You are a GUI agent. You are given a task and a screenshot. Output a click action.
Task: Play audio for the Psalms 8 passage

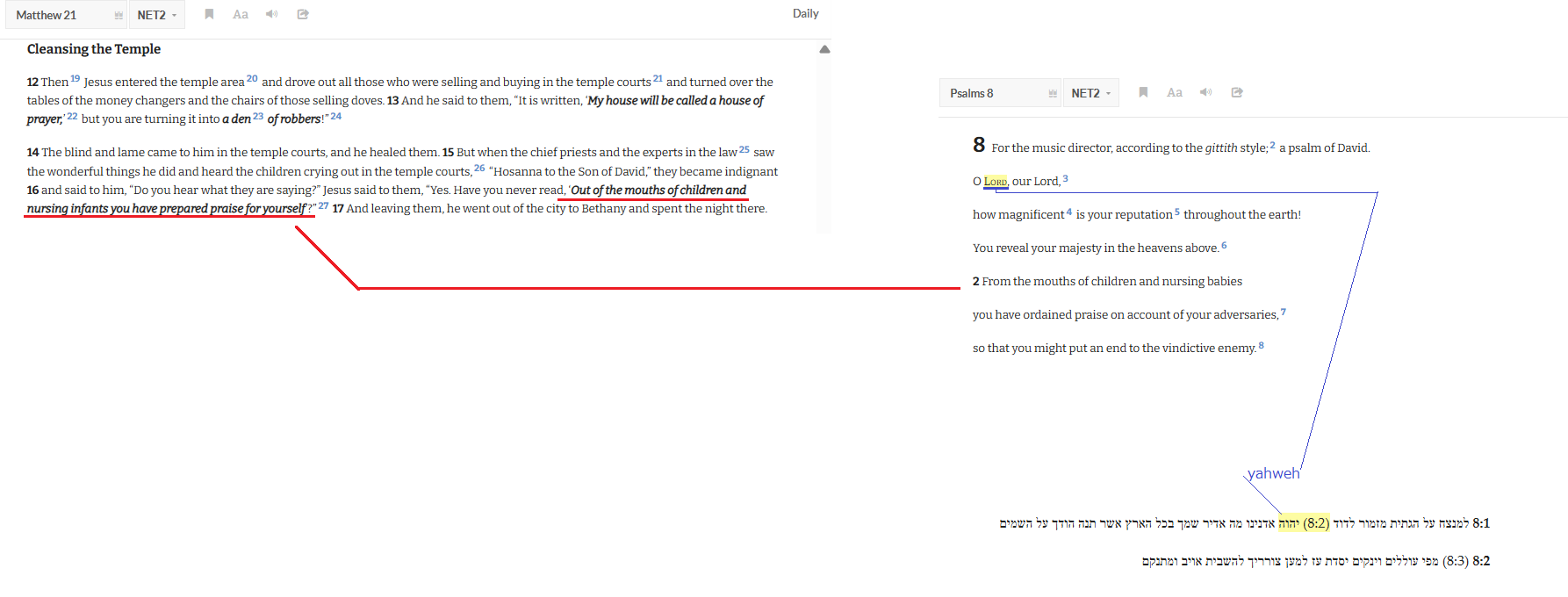1206,92
